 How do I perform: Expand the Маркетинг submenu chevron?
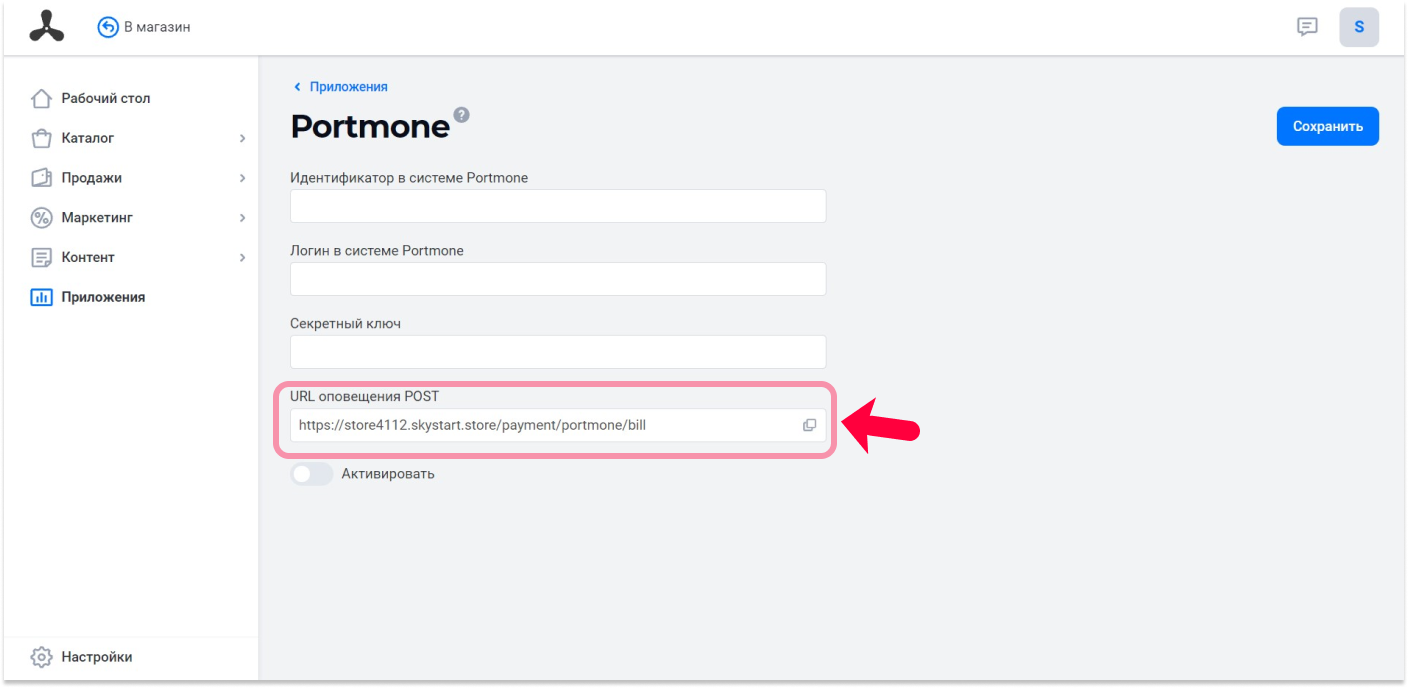pos(242,218)
